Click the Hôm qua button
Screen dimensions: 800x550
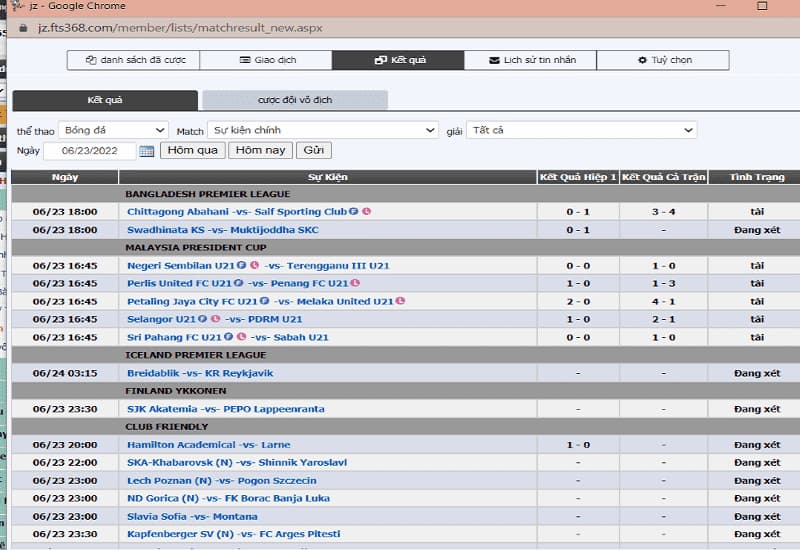point(193,150)
